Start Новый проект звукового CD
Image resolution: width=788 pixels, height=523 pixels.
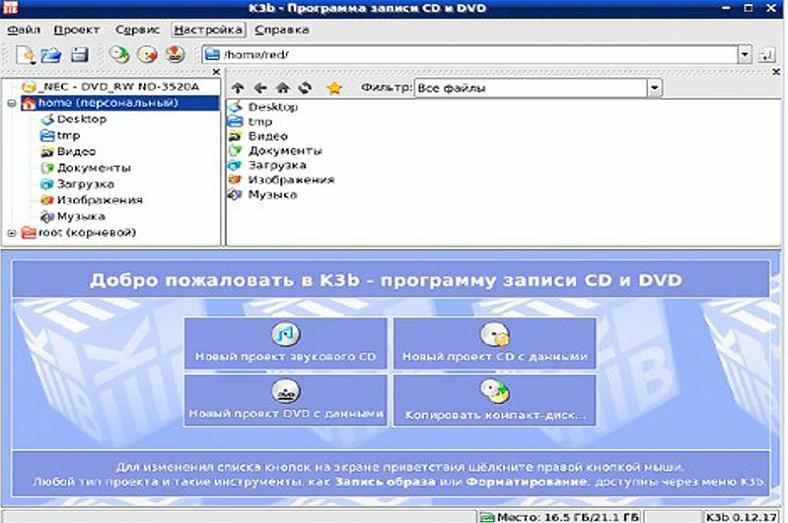[285, 344]
